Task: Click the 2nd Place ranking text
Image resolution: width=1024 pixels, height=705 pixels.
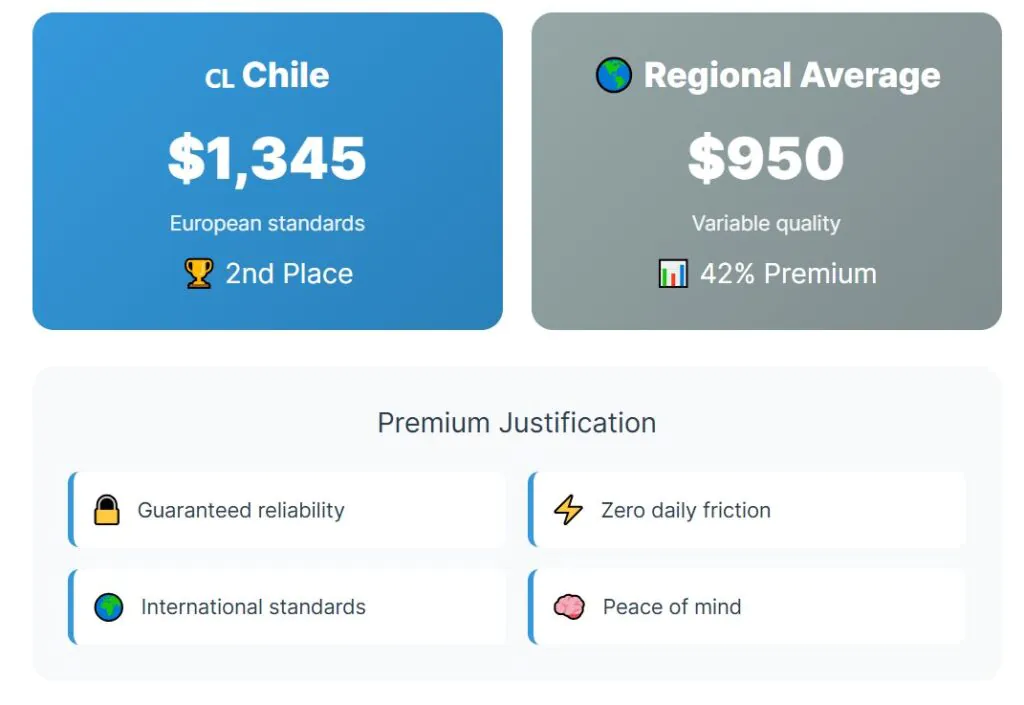Action: pyautogui.click(x=289, y=274)
